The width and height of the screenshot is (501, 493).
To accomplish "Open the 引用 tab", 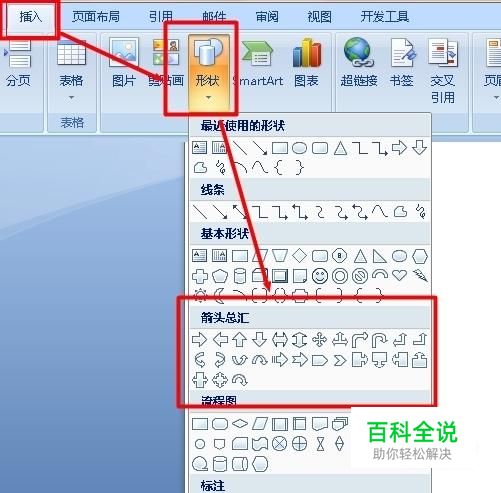I will point(161,17).
